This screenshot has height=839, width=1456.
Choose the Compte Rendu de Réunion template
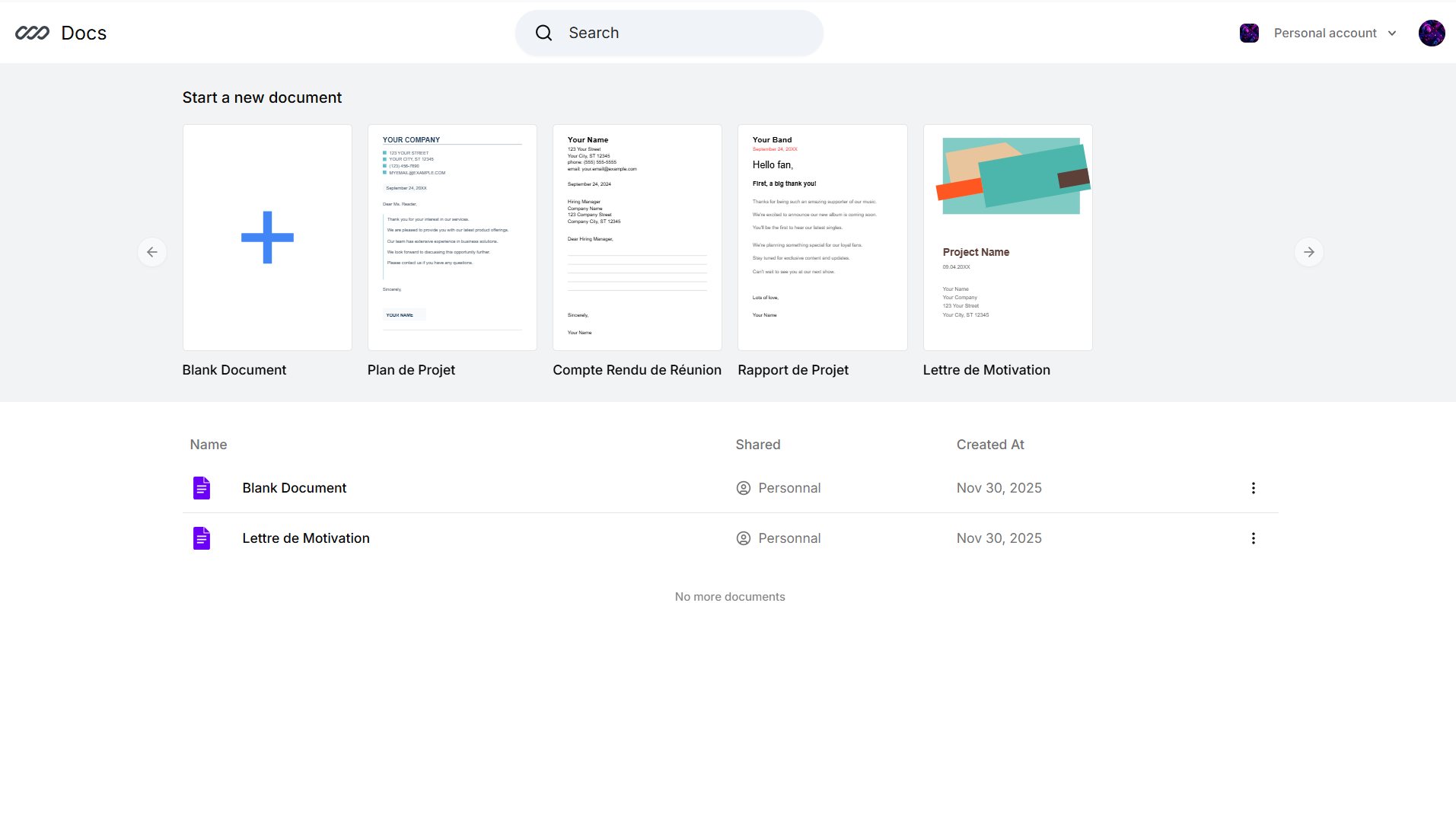click(637, 238)
